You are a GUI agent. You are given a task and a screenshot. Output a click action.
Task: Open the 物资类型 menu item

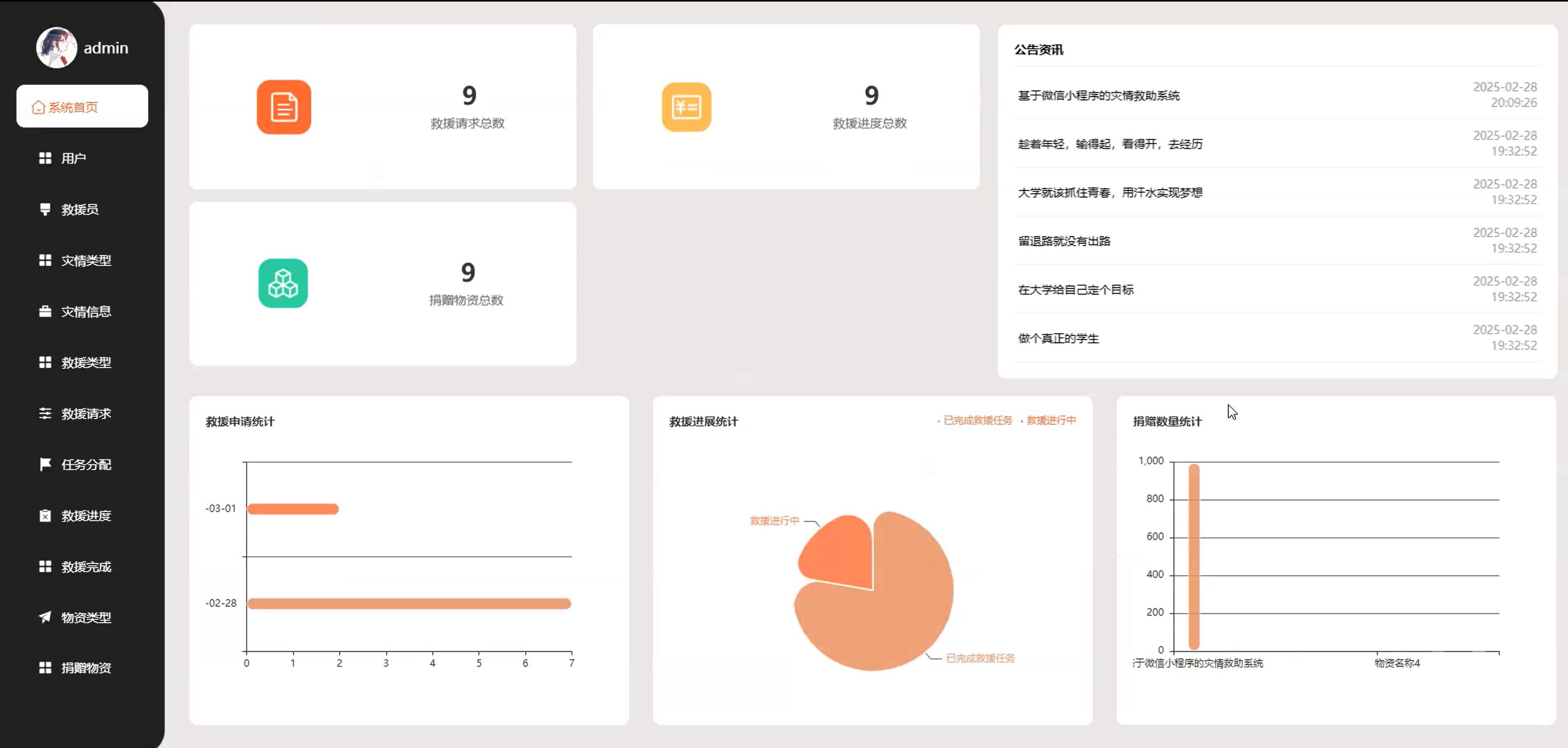pos(82,617)
